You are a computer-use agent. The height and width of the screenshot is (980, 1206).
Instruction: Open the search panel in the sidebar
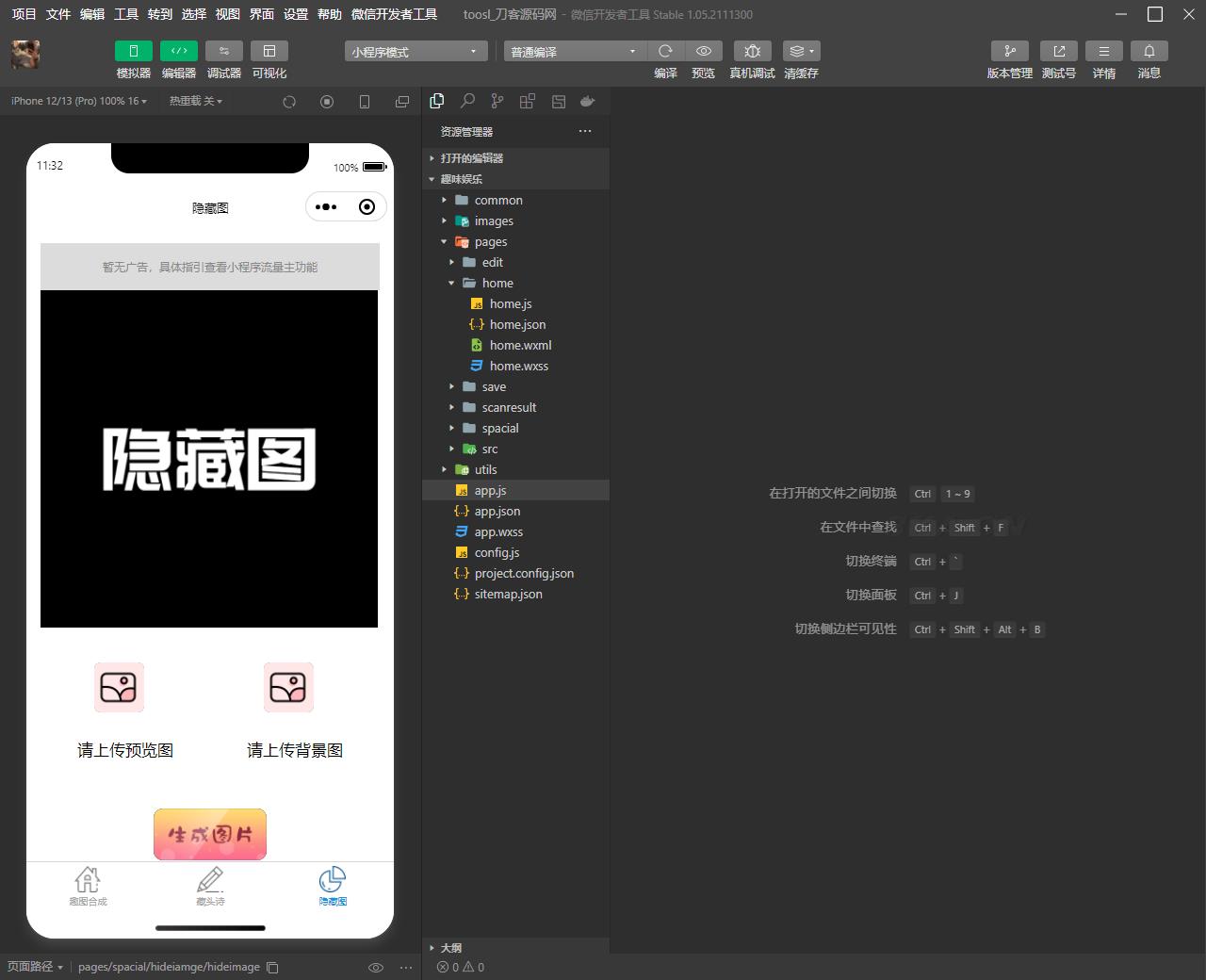click(x=467, y=101)
